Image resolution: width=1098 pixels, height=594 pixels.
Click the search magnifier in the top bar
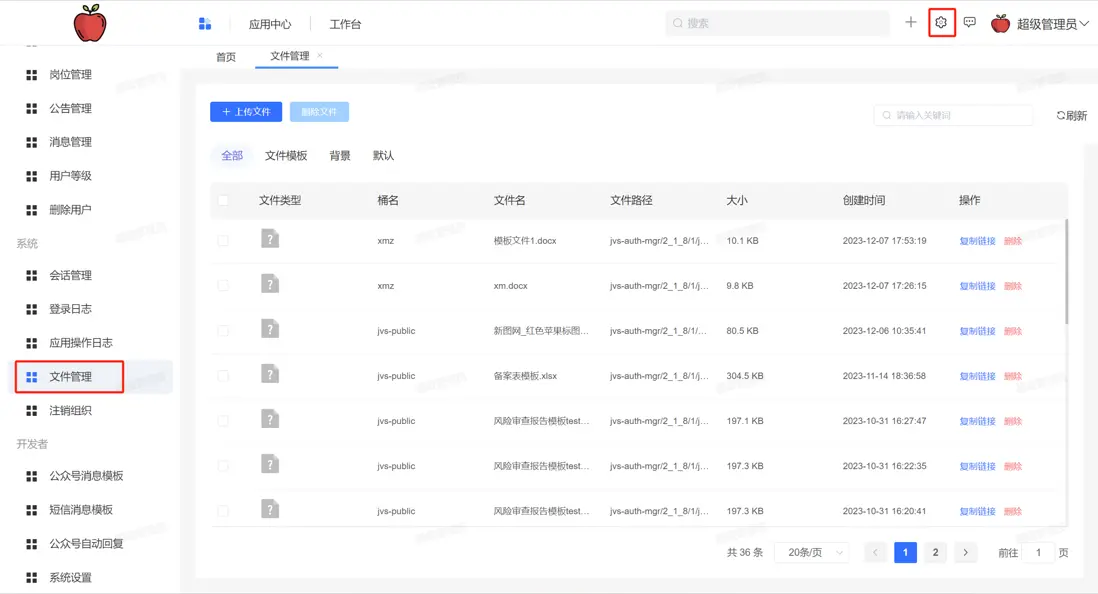point(676,22)
